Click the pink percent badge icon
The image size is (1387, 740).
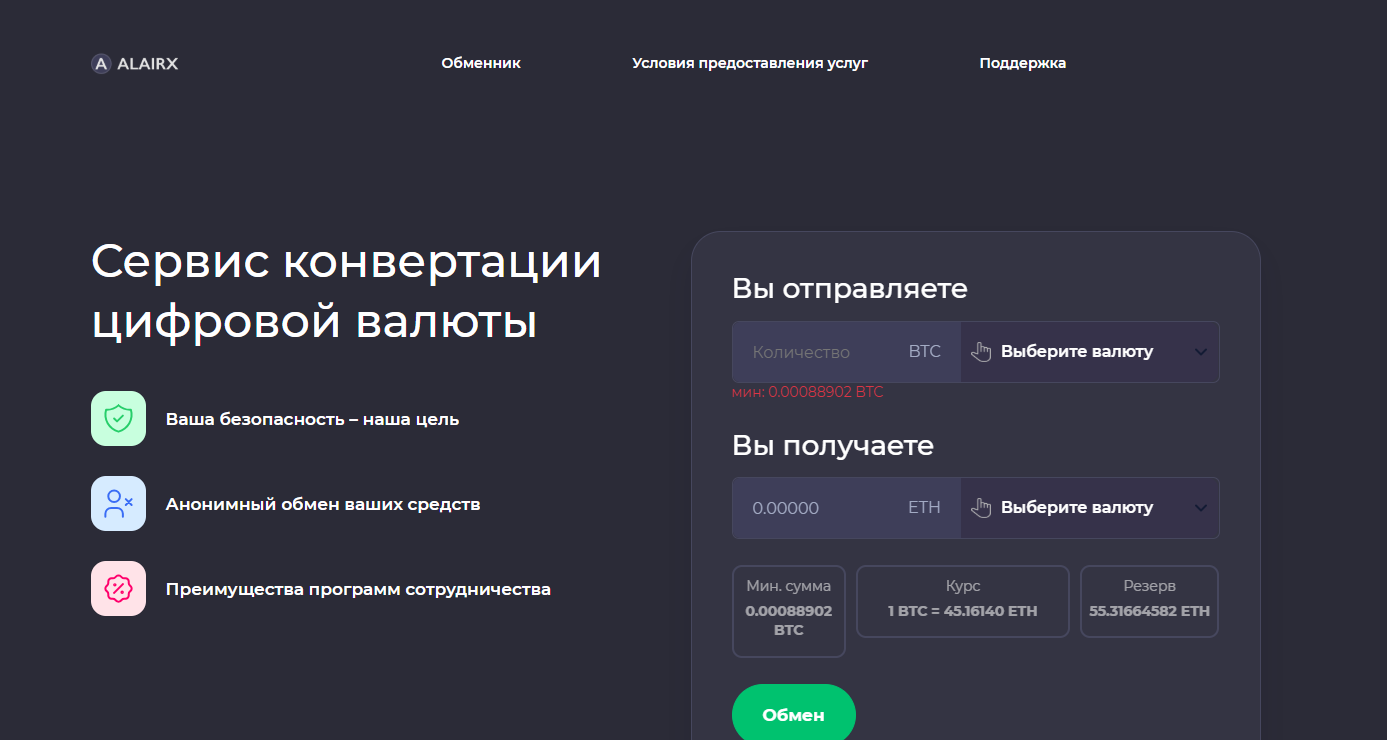pos(118,588)
